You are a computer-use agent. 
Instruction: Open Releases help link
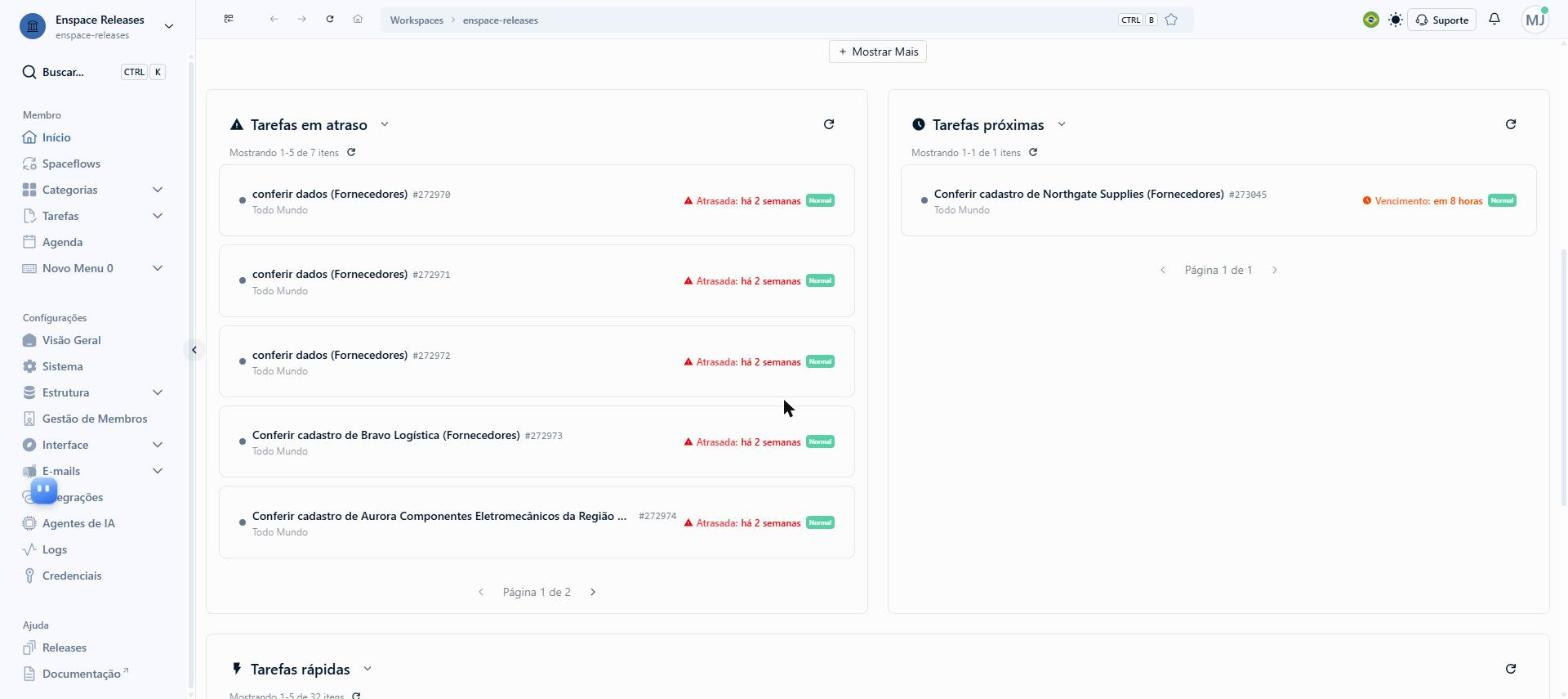(x=64, y=648)
